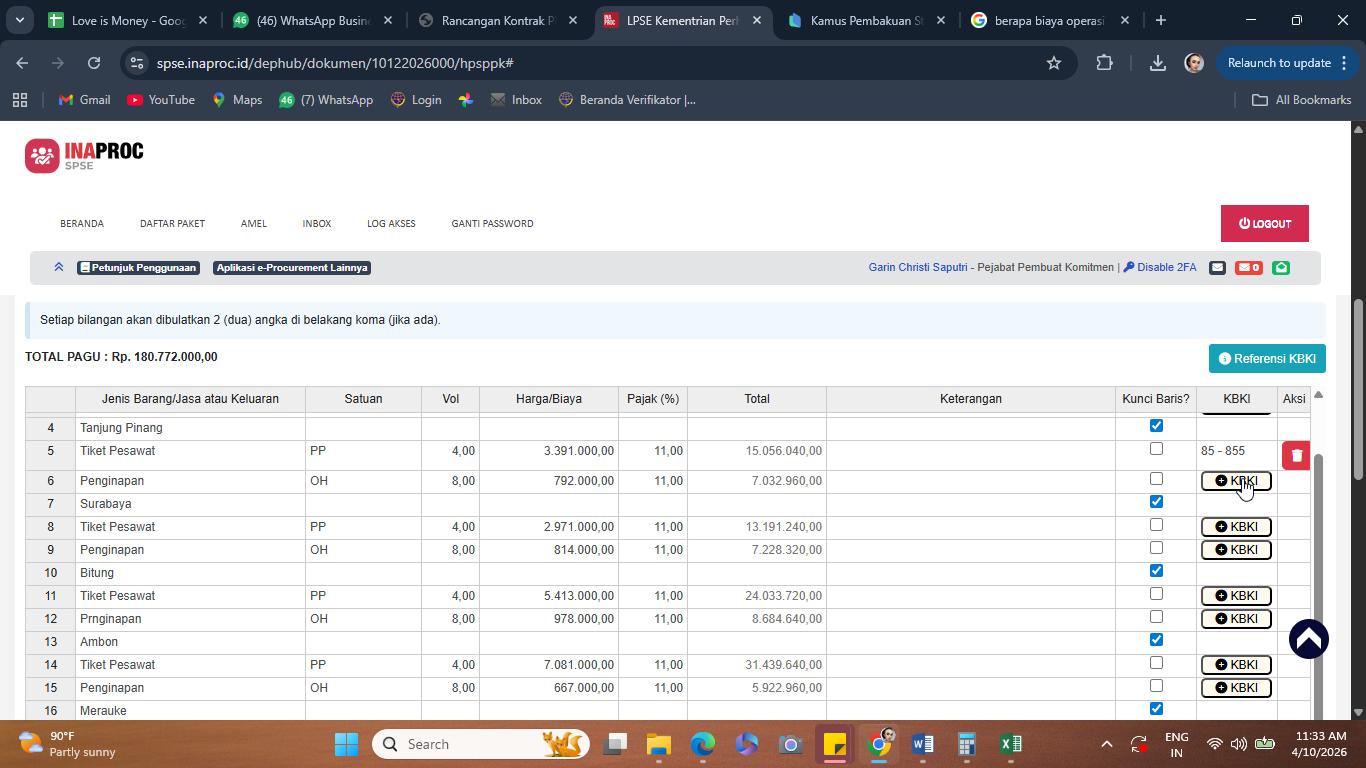Open the Beranda Verifikator bookmark
The width and height of the screenshot is (1366, 768).
click(x=627, y=100)
